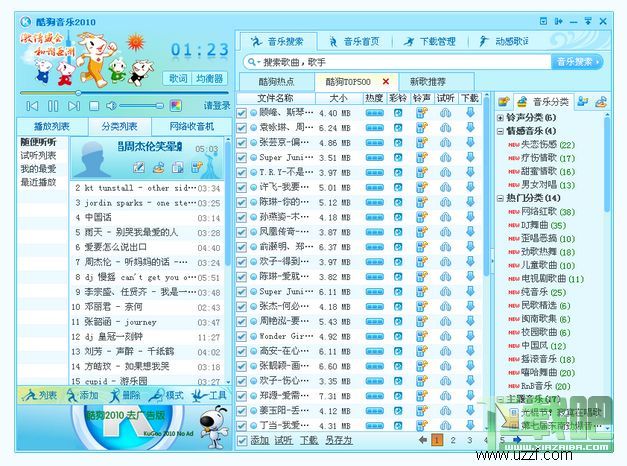Image resolution: width=627 pixels, height=466 pixels.
Task: Download the 孙燕姿 song
Action: pyautogui.click(x=470, y=217)
